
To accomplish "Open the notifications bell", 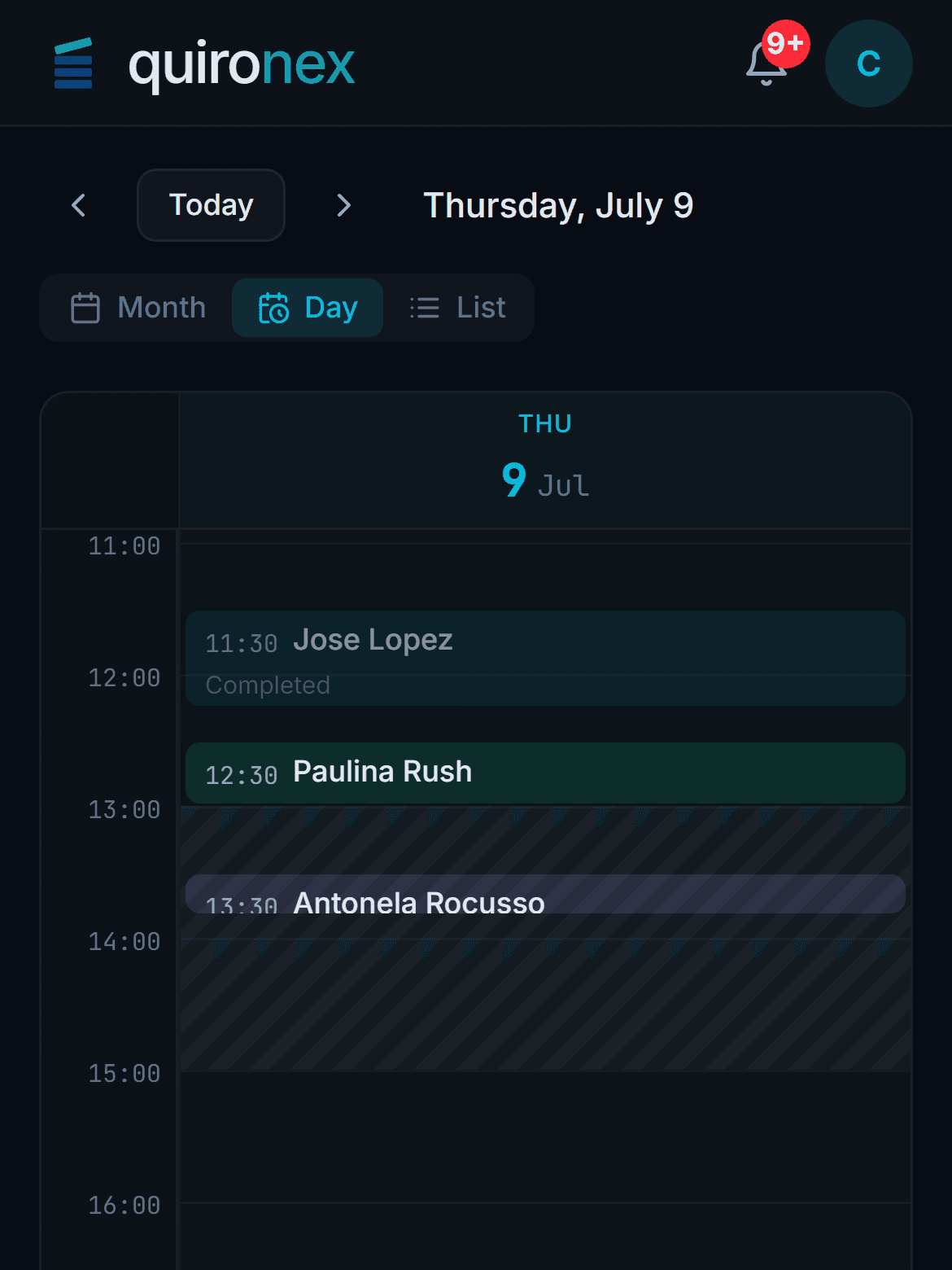I will (x=766, y=63).
